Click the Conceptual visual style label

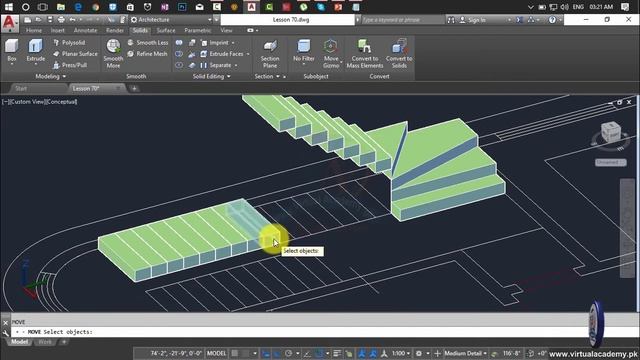coord(61,102)
